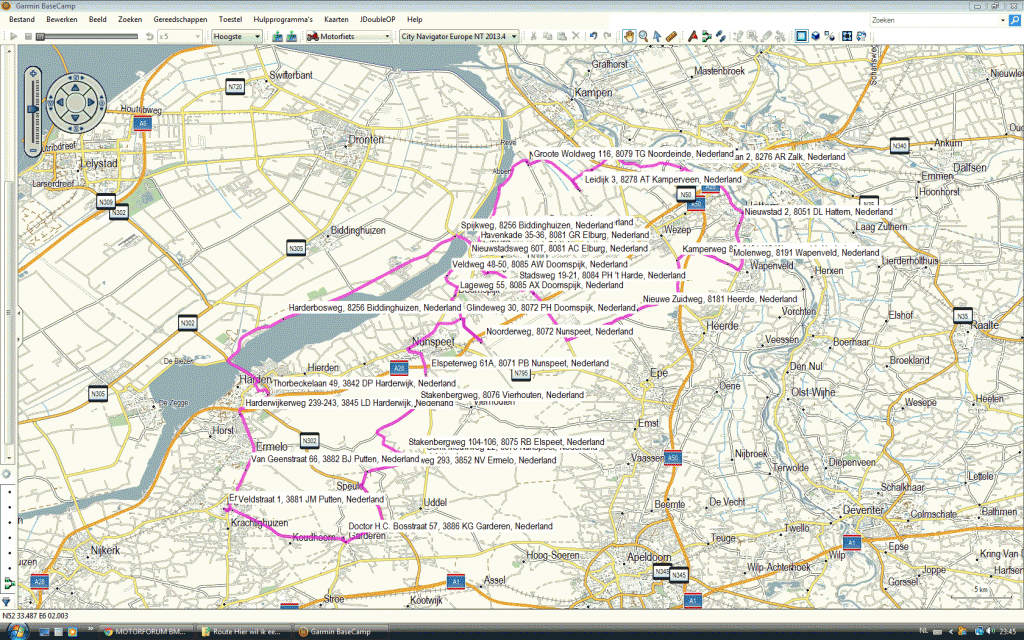Open the Kaarten menu
The height and width of the screenshot is (640, 1024).
click(x=336, y=20)
